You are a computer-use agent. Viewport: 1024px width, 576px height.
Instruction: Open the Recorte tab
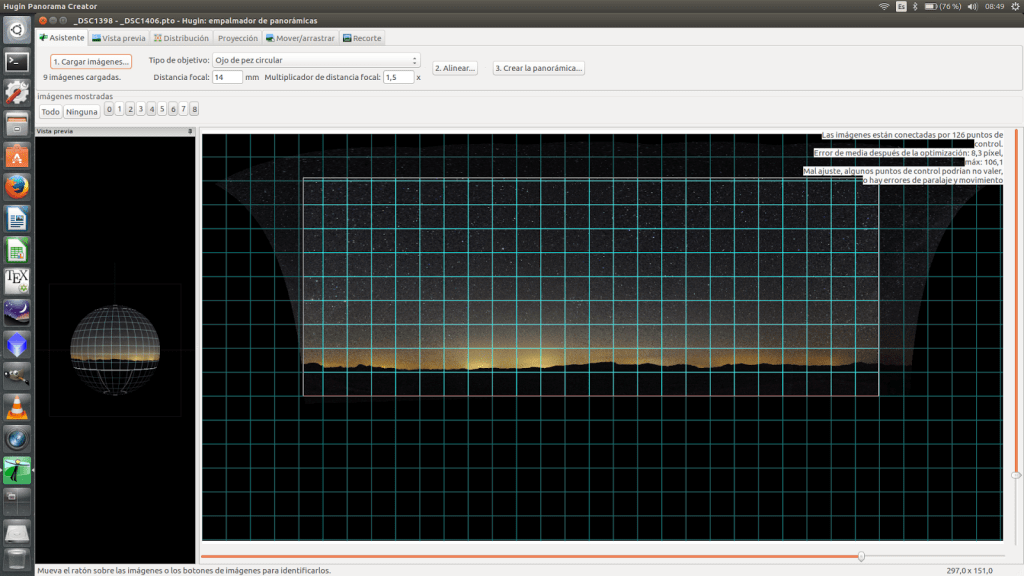(x=361, y=38)
